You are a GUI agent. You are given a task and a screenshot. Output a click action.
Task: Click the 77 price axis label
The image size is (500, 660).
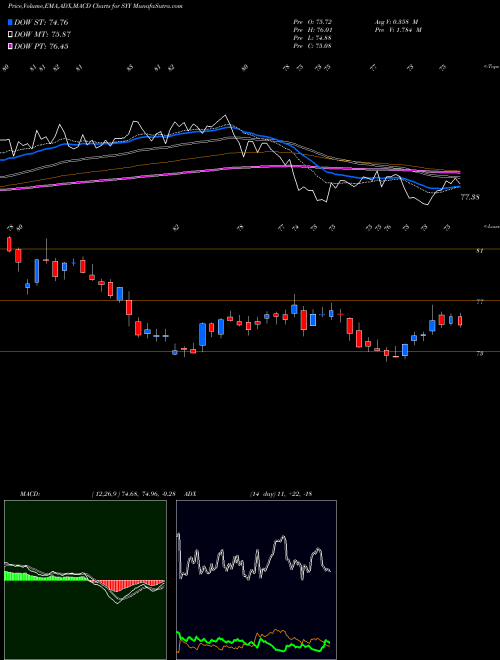point(479,302)
